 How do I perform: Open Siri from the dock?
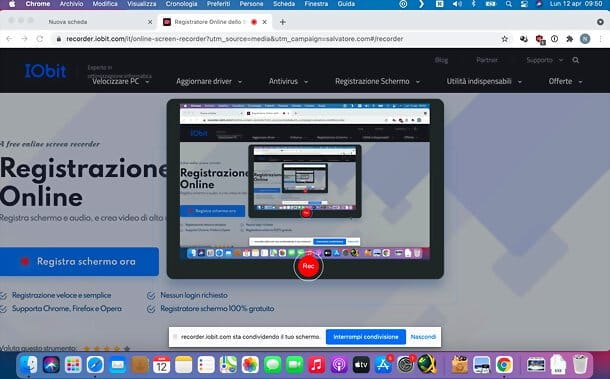[x=51, y=365]
